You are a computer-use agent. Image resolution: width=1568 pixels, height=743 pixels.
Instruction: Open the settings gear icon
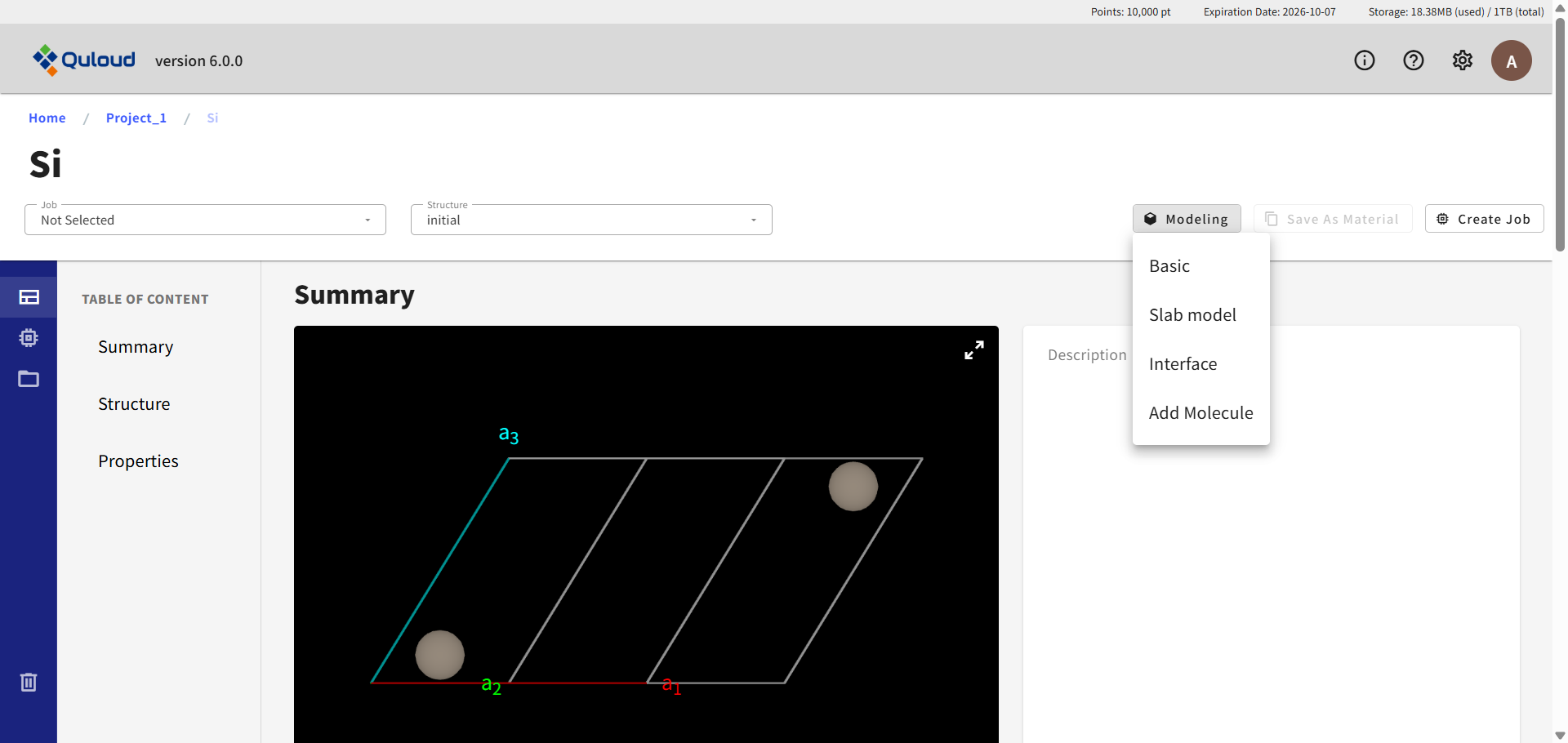pyautogui.click(x=1462, y=60)
